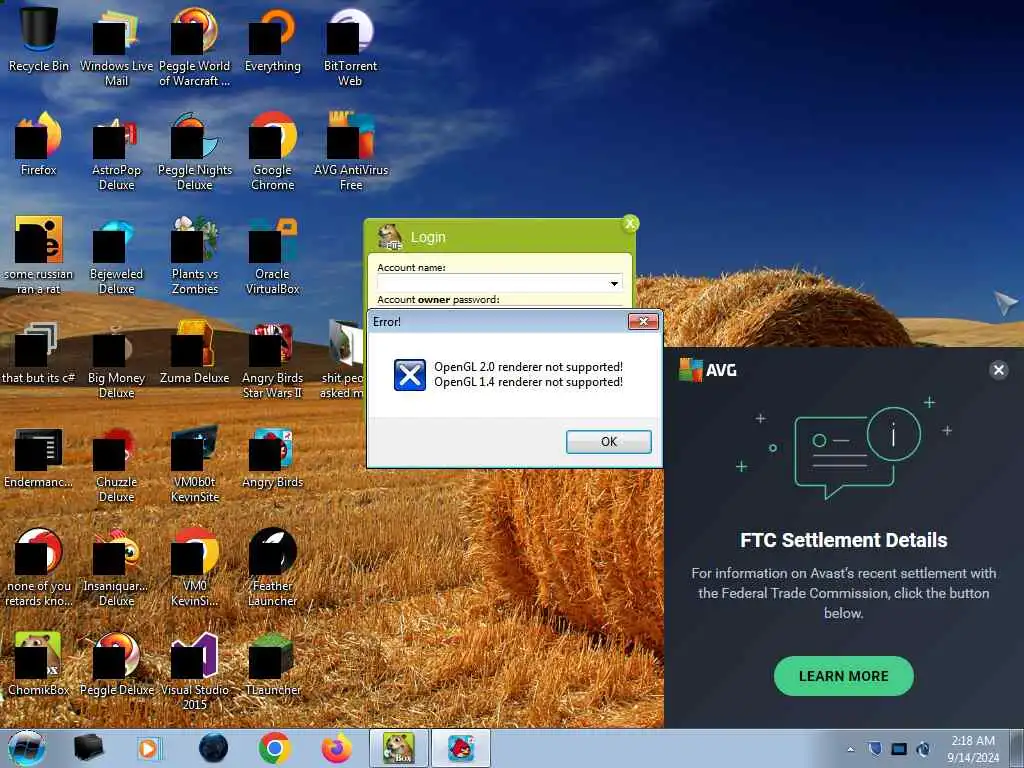Open Chrome from the taskbar
The image size is (1024, 768).
[274, 748]
